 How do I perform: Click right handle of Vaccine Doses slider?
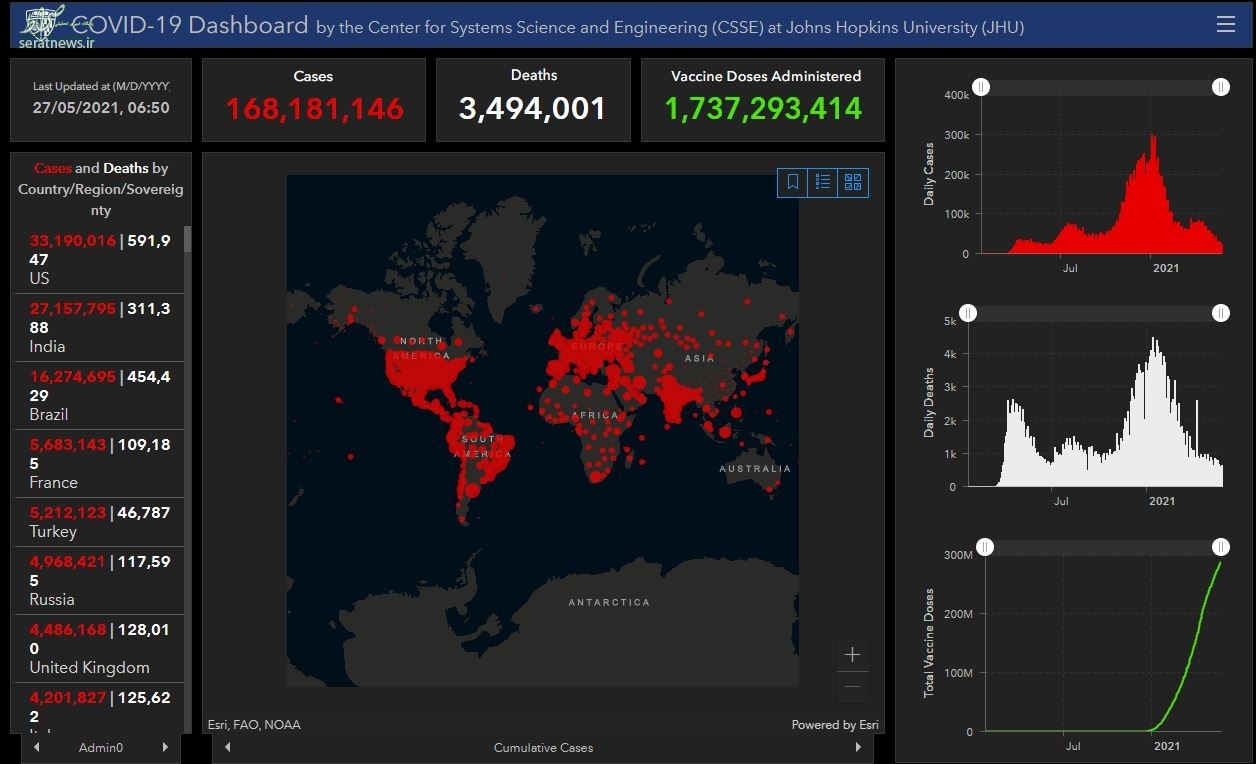coord(1220,546)
